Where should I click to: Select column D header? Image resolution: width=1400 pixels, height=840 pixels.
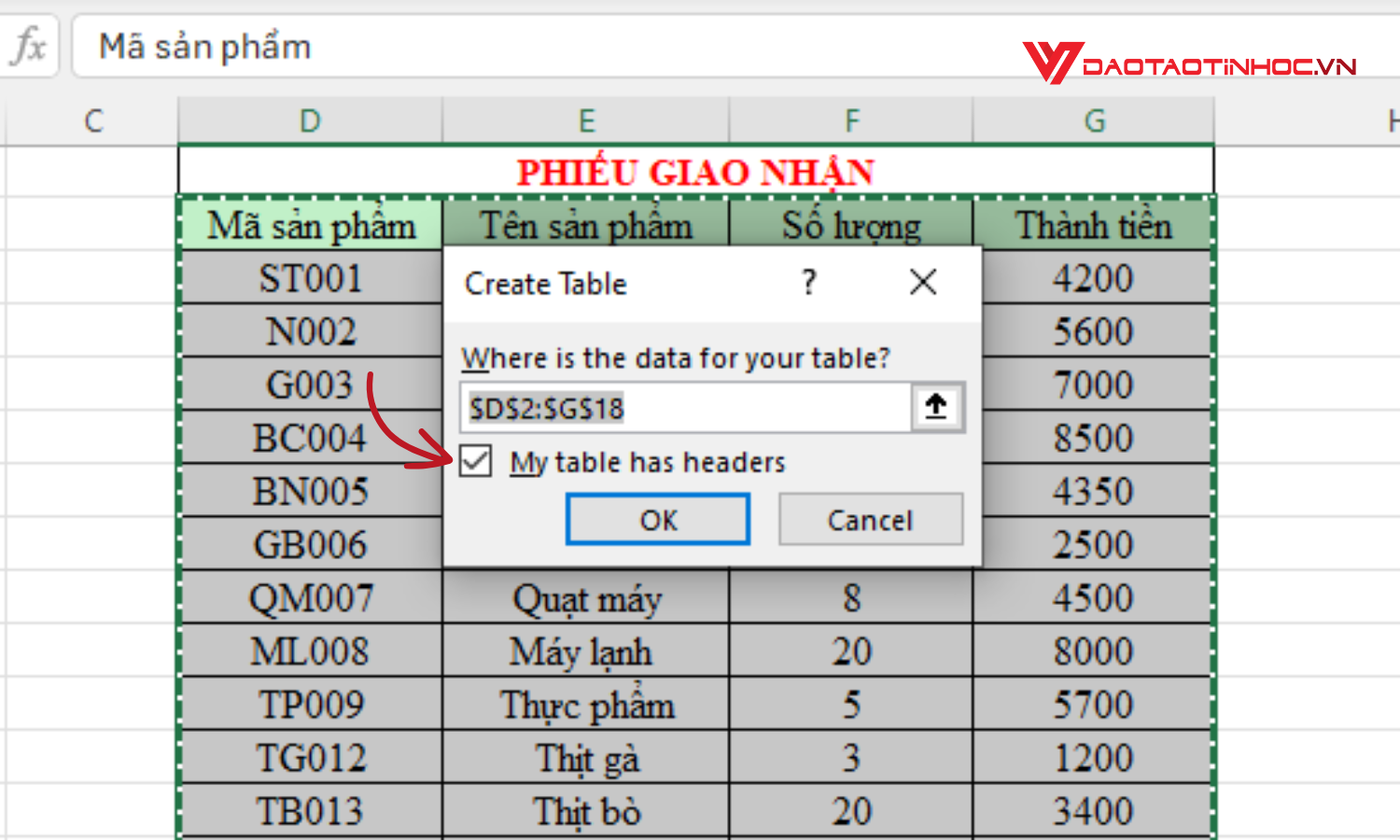click(310, 119)
